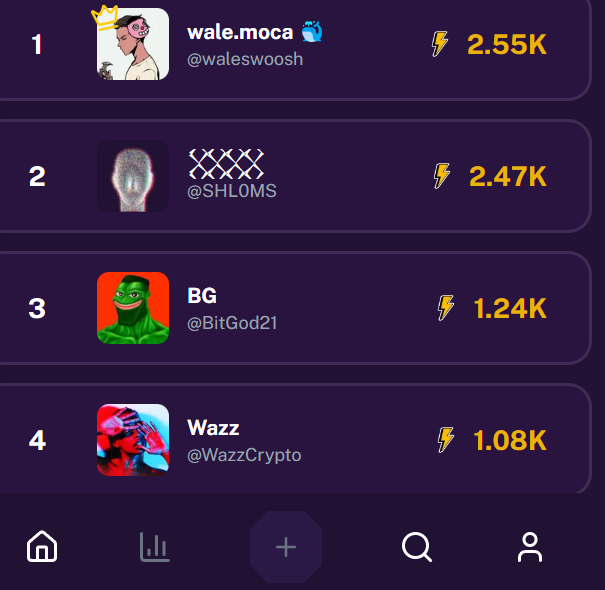Open @SHL0MS glitchy head avatar
The width and height of the screenshot is (605, 590).
tap(133, 176)
